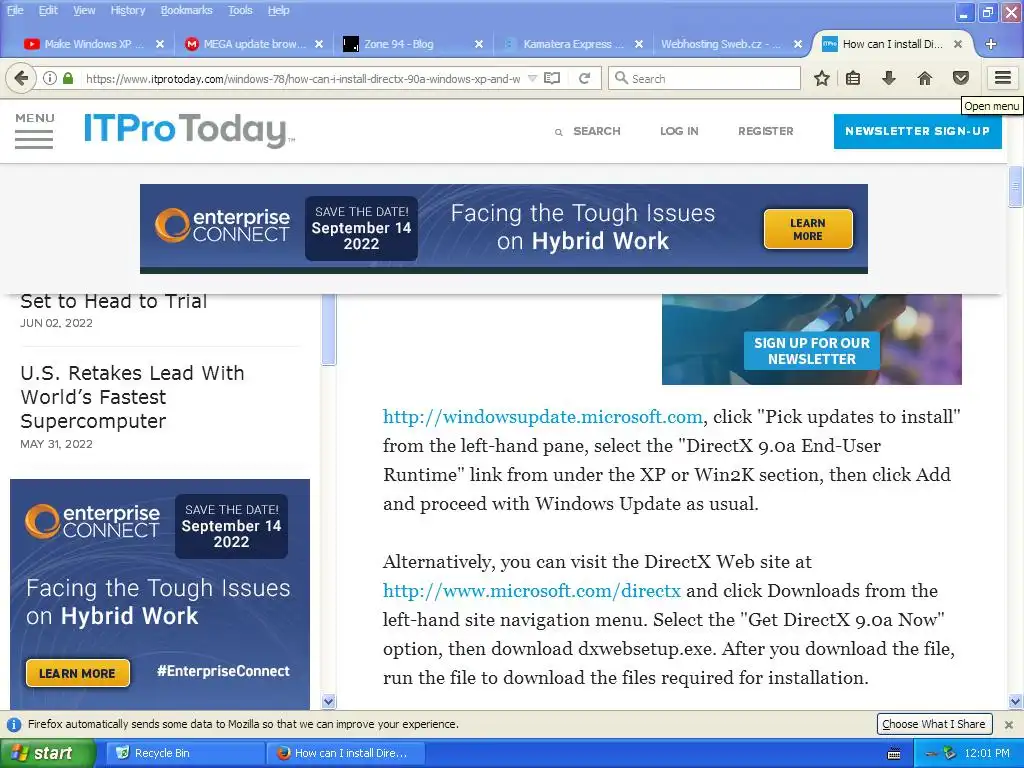Click the browser back arrow button

coord(21,78)
